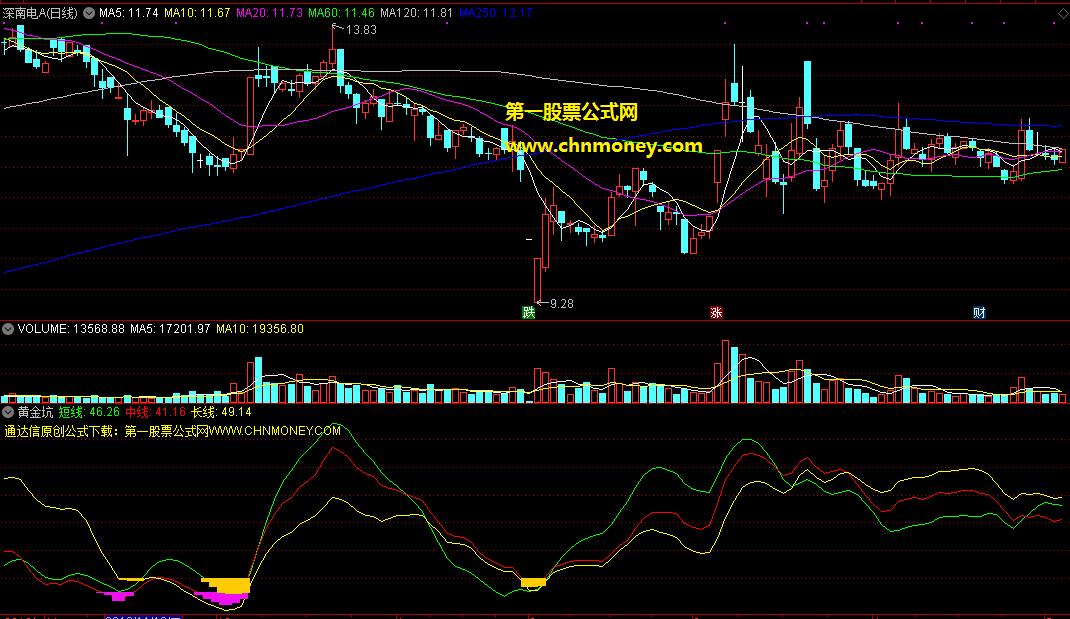Click the volume MA10: 19356.80 label
The image size is (1070, 619).
tap(260, 329)
